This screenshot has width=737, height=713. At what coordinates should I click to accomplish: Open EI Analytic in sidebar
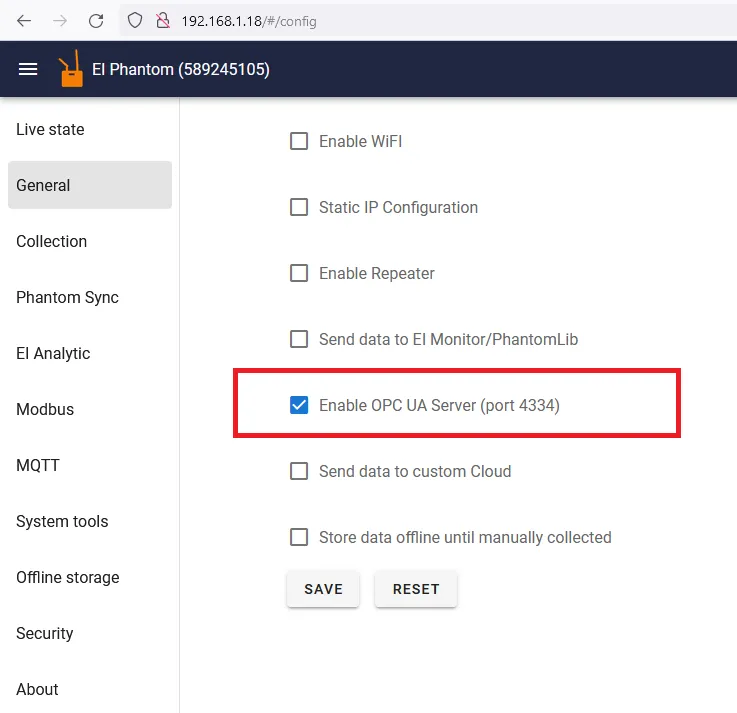[90, 353]
